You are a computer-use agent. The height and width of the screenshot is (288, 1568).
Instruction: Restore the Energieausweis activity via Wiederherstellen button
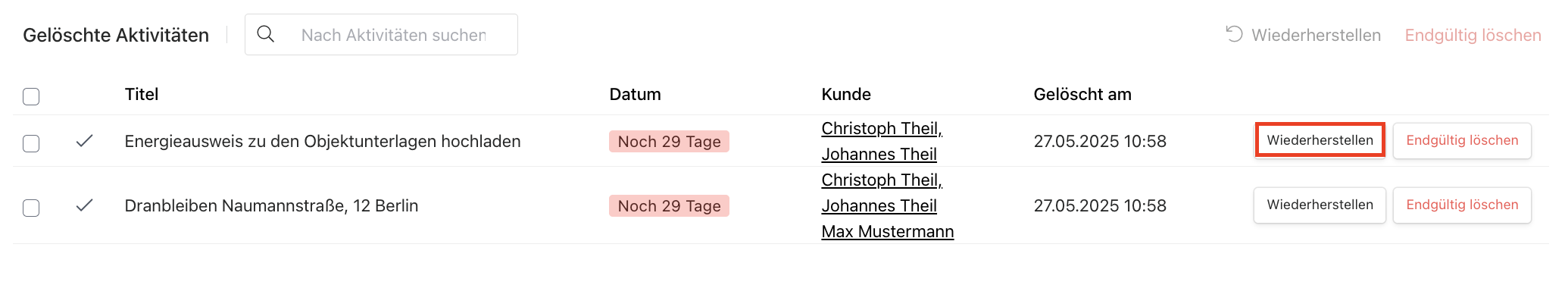click(x=1320, y=140)
